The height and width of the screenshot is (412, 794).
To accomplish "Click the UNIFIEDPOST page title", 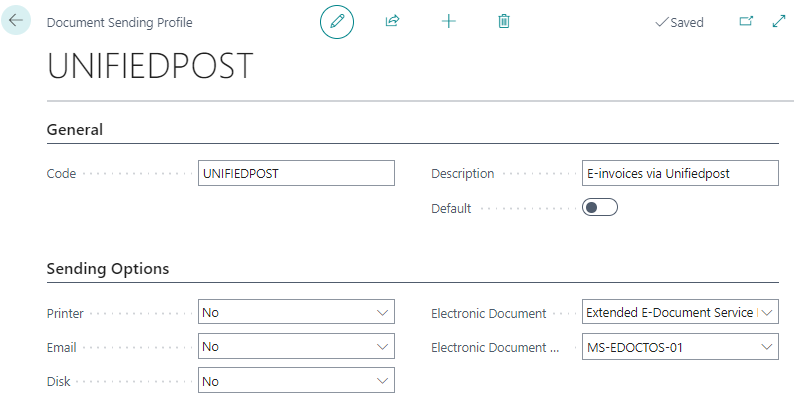I will pos(150,66).
